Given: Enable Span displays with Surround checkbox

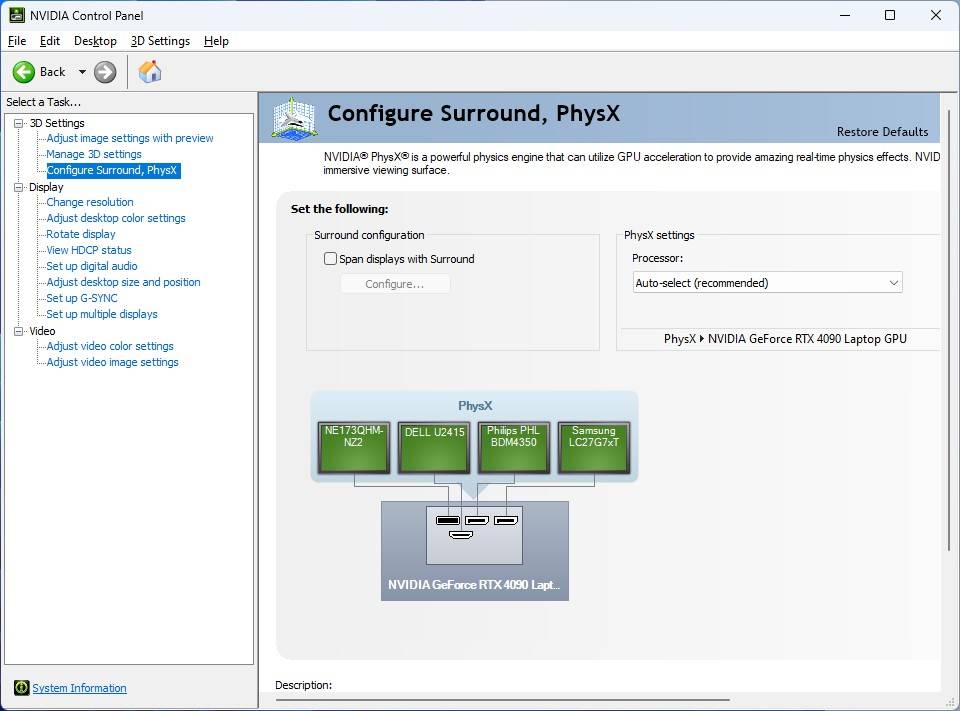Looking at the screenshot, I should [331, 259].
